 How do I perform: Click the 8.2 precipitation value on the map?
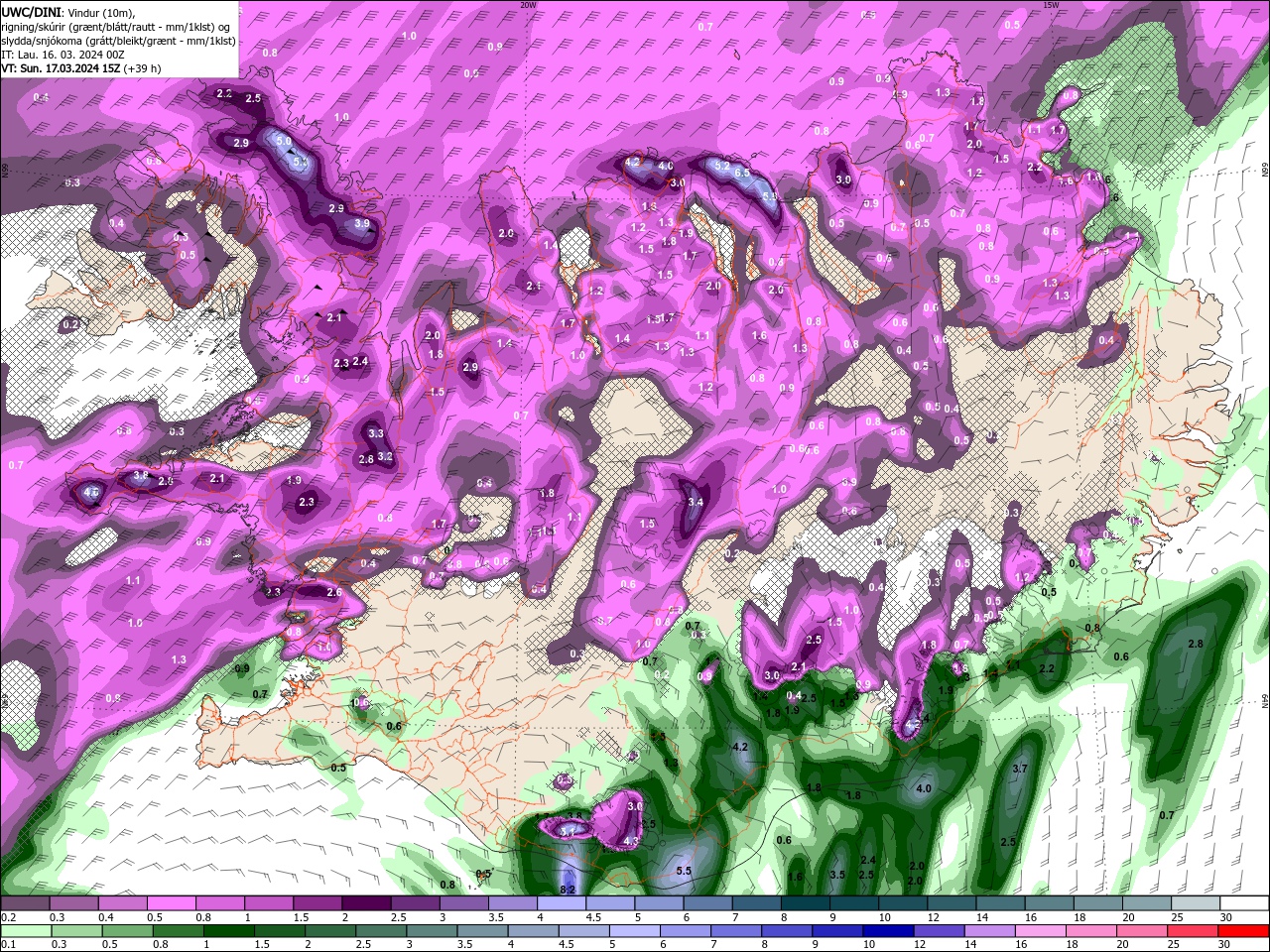(568, 890)
